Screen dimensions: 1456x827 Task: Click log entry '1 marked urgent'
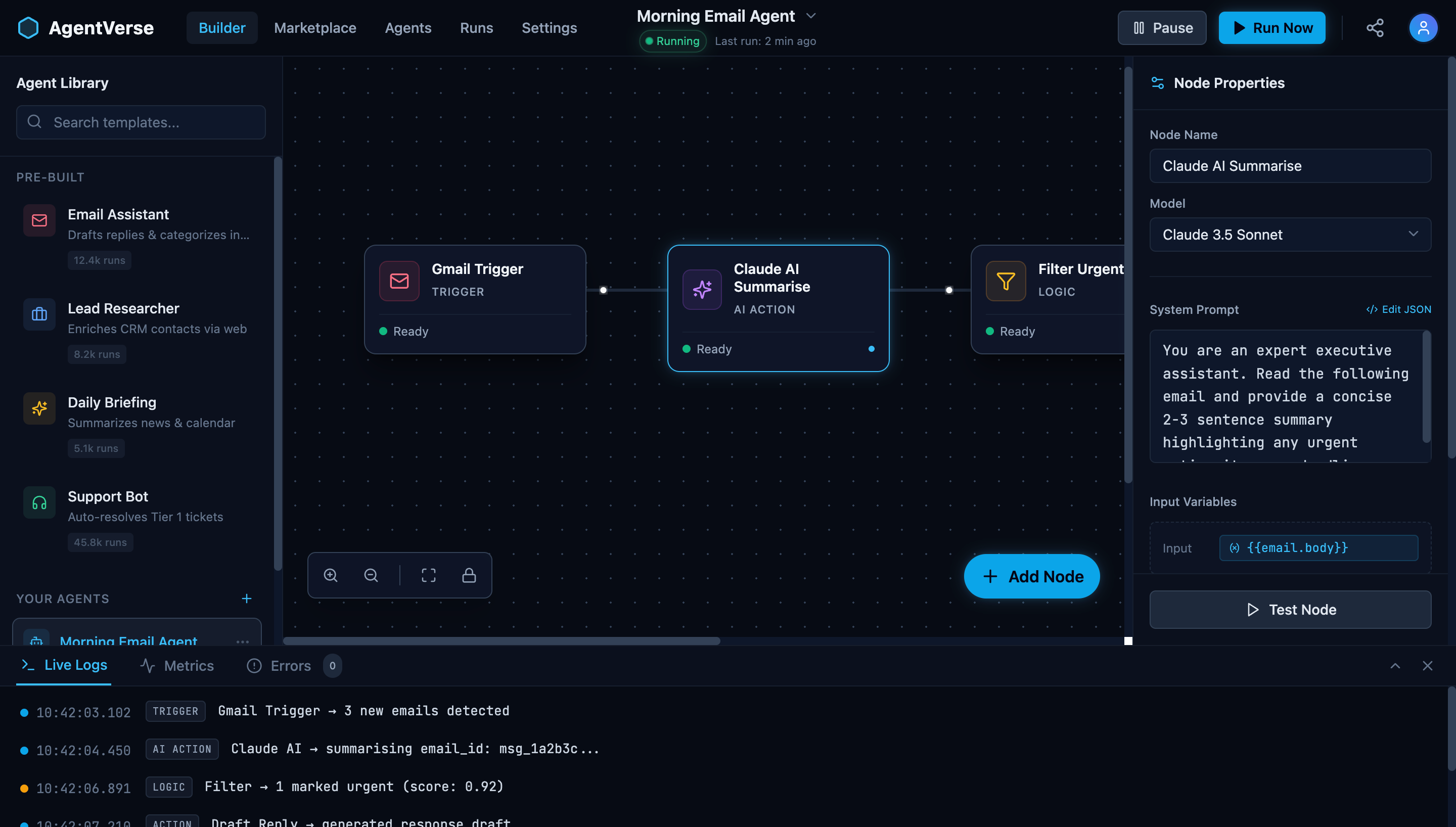pos(354,787)
